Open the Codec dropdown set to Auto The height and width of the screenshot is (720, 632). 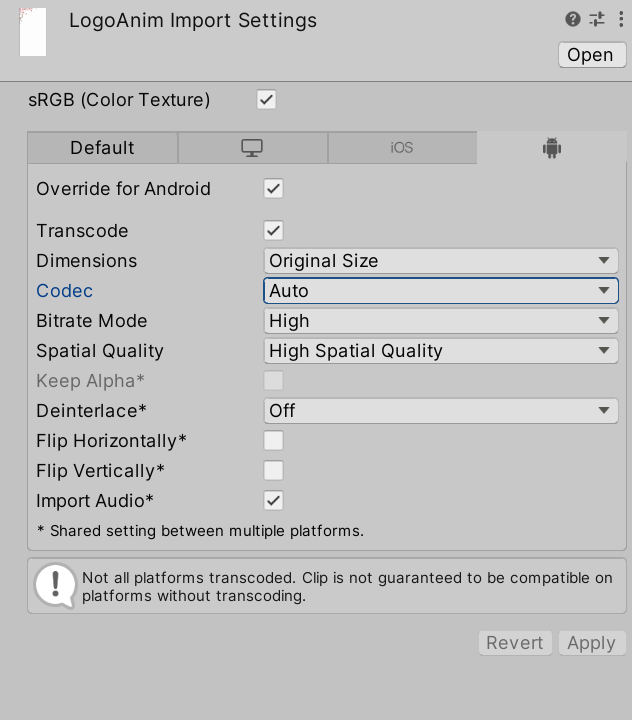[x=441, y=291]
